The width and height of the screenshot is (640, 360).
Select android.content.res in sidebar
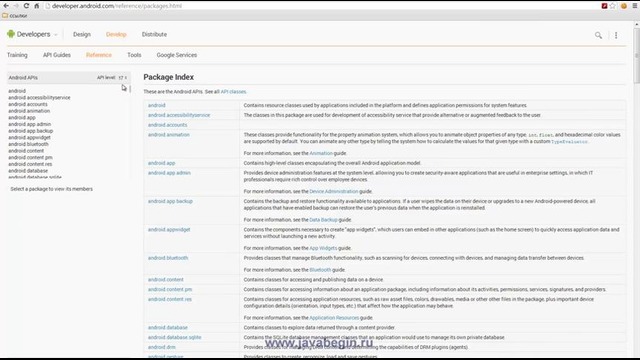tap(30, 164)
